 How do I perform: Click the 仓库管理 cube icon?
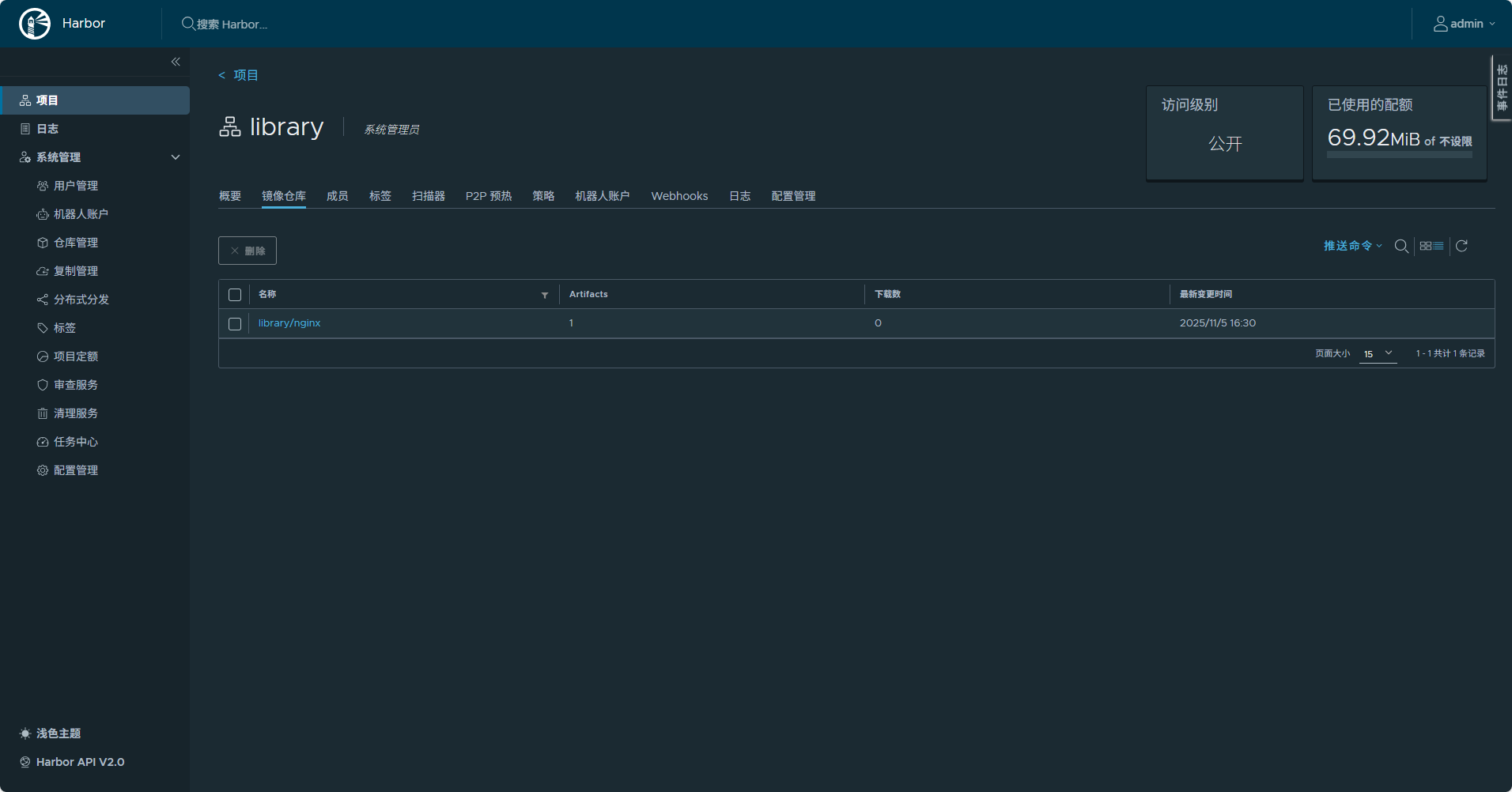43,243
